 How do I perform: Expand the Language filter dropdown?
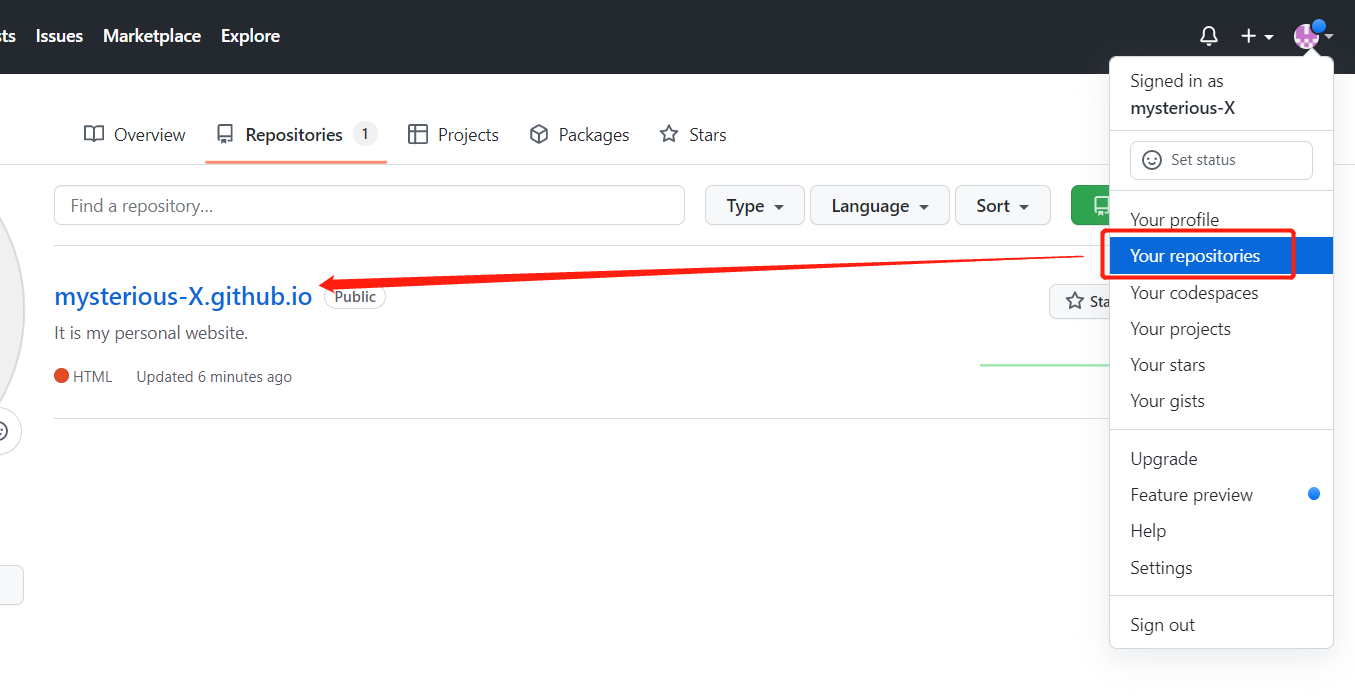click(x=879, y=206)
